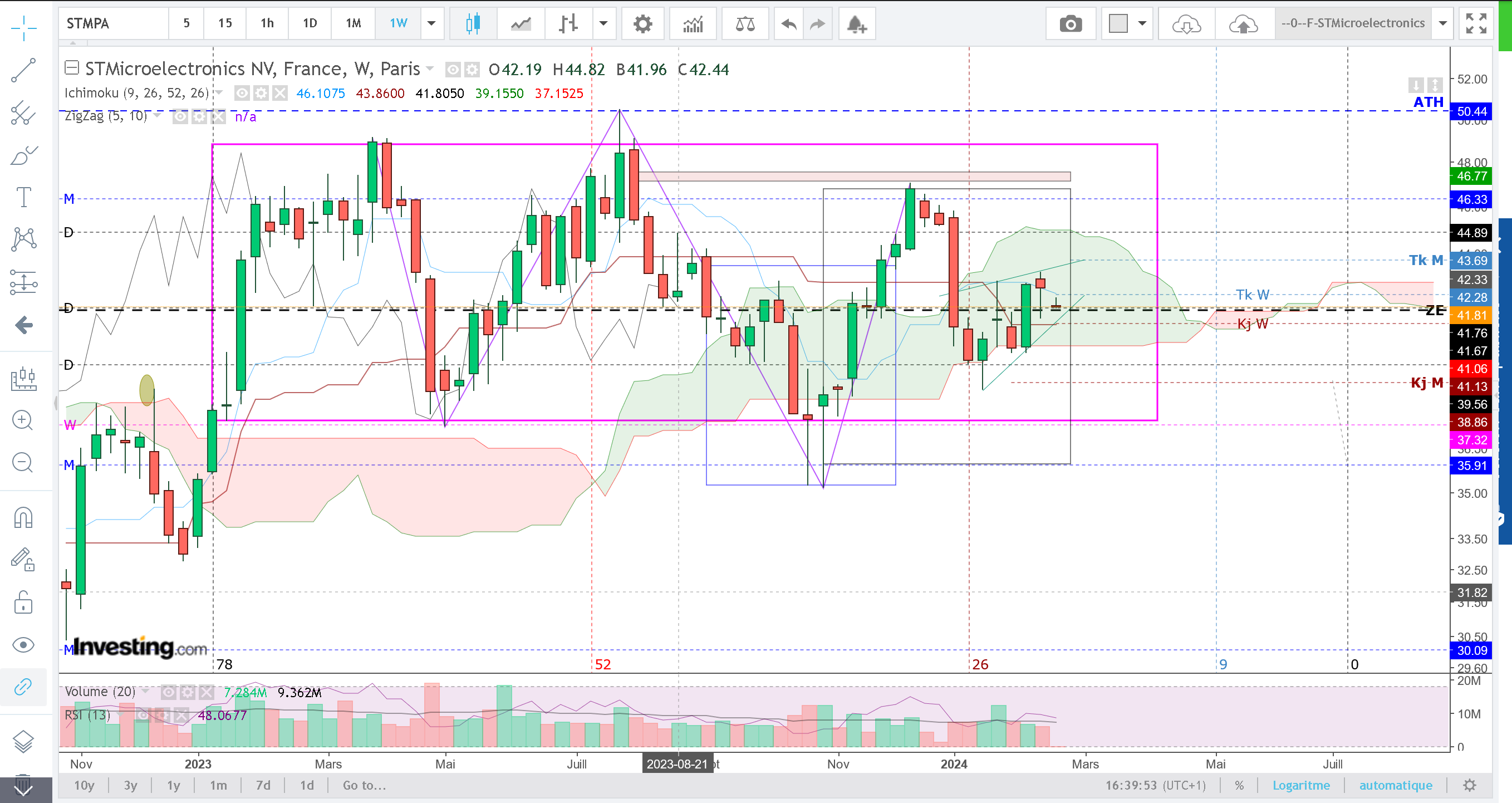
Task: Toggle visibility of all drawings eye icon
Action: tap(23, 645)
